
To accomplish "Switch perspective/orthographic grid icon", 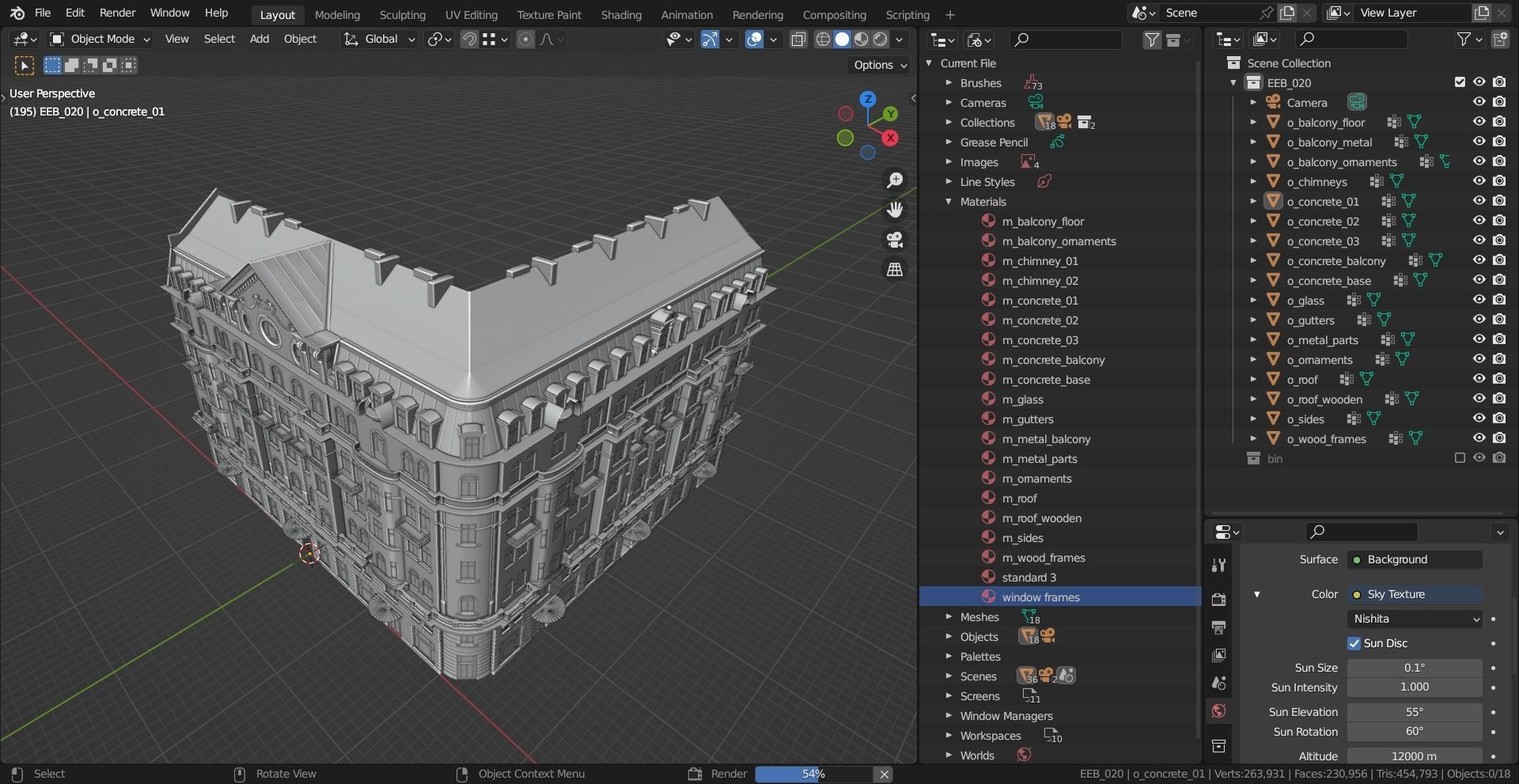I will [895, 269].
